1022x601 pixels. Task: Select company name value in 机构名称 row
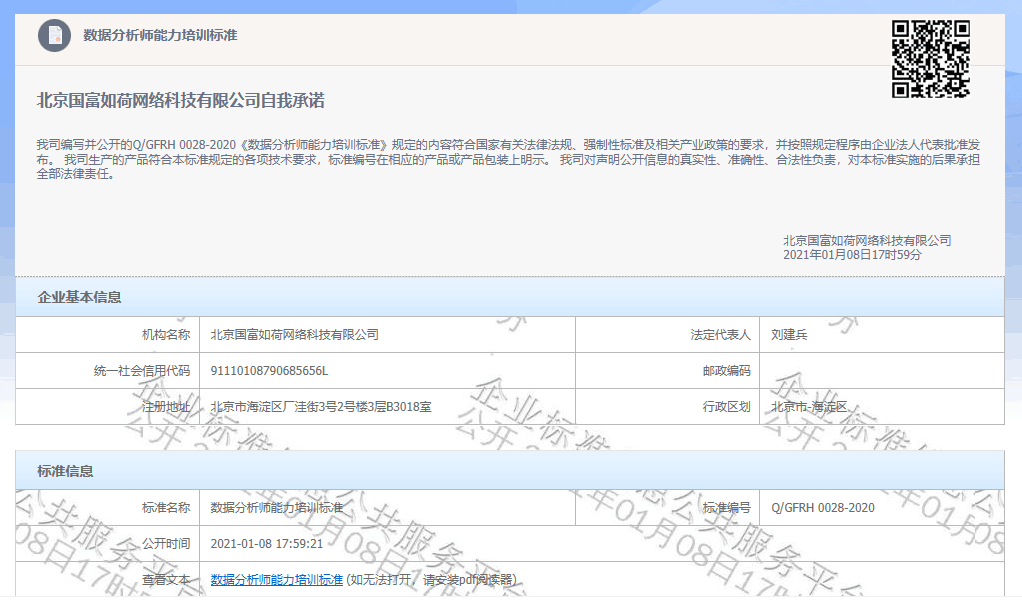(x=295, y=334)
